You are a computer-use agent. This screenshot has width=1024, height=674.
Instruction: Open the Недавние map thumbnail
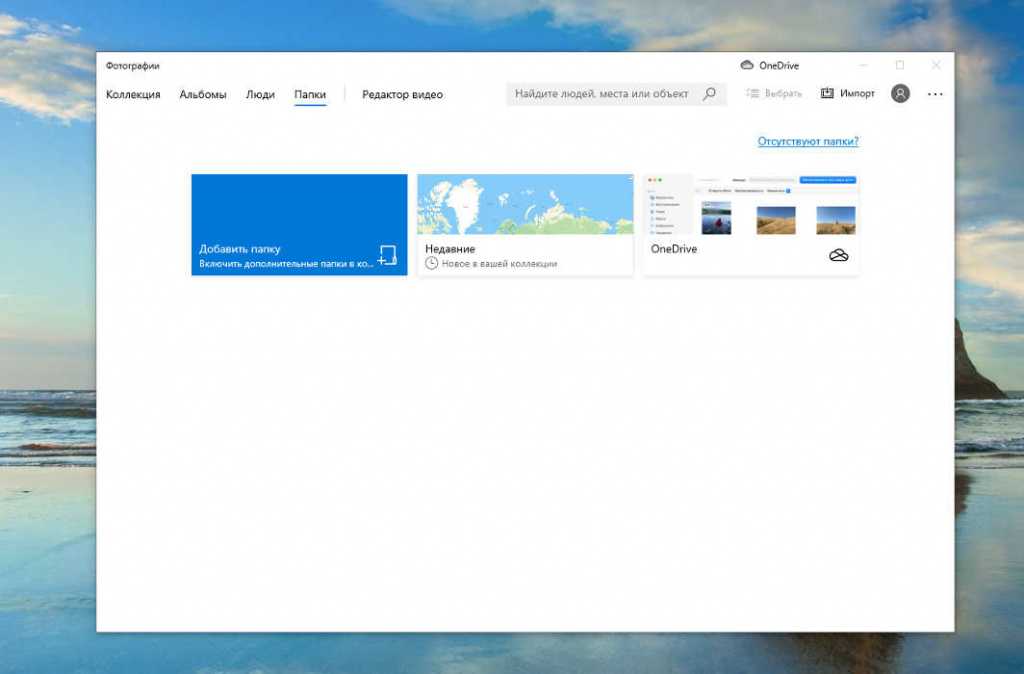525,204
